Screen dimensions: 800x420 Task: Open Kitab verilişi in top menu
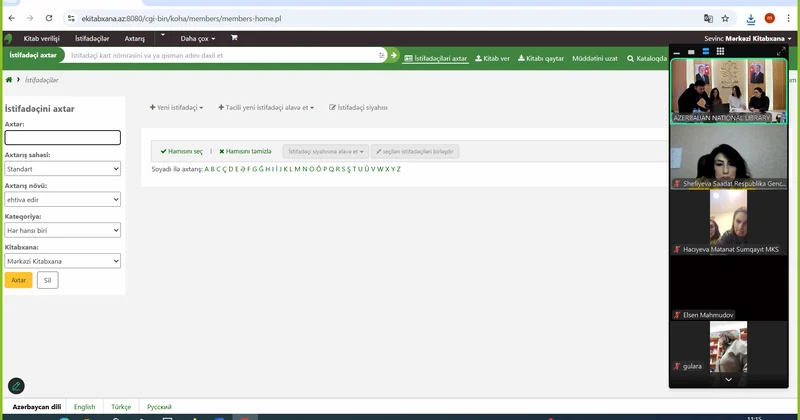43,38
